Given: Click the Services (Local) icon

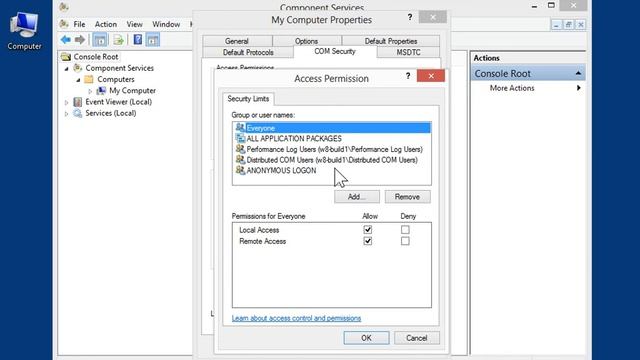Looking at the screenshot, I should [78, 113].
